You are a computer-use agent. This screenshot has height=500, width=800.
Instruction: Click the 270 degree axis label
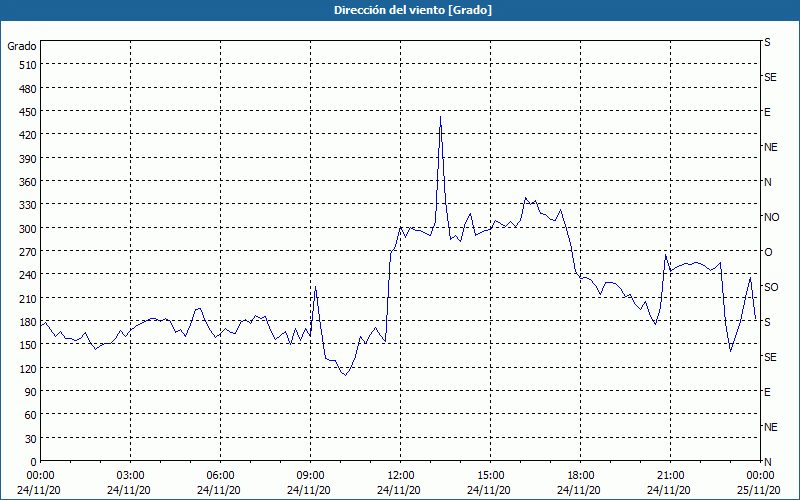click(28, 252)
